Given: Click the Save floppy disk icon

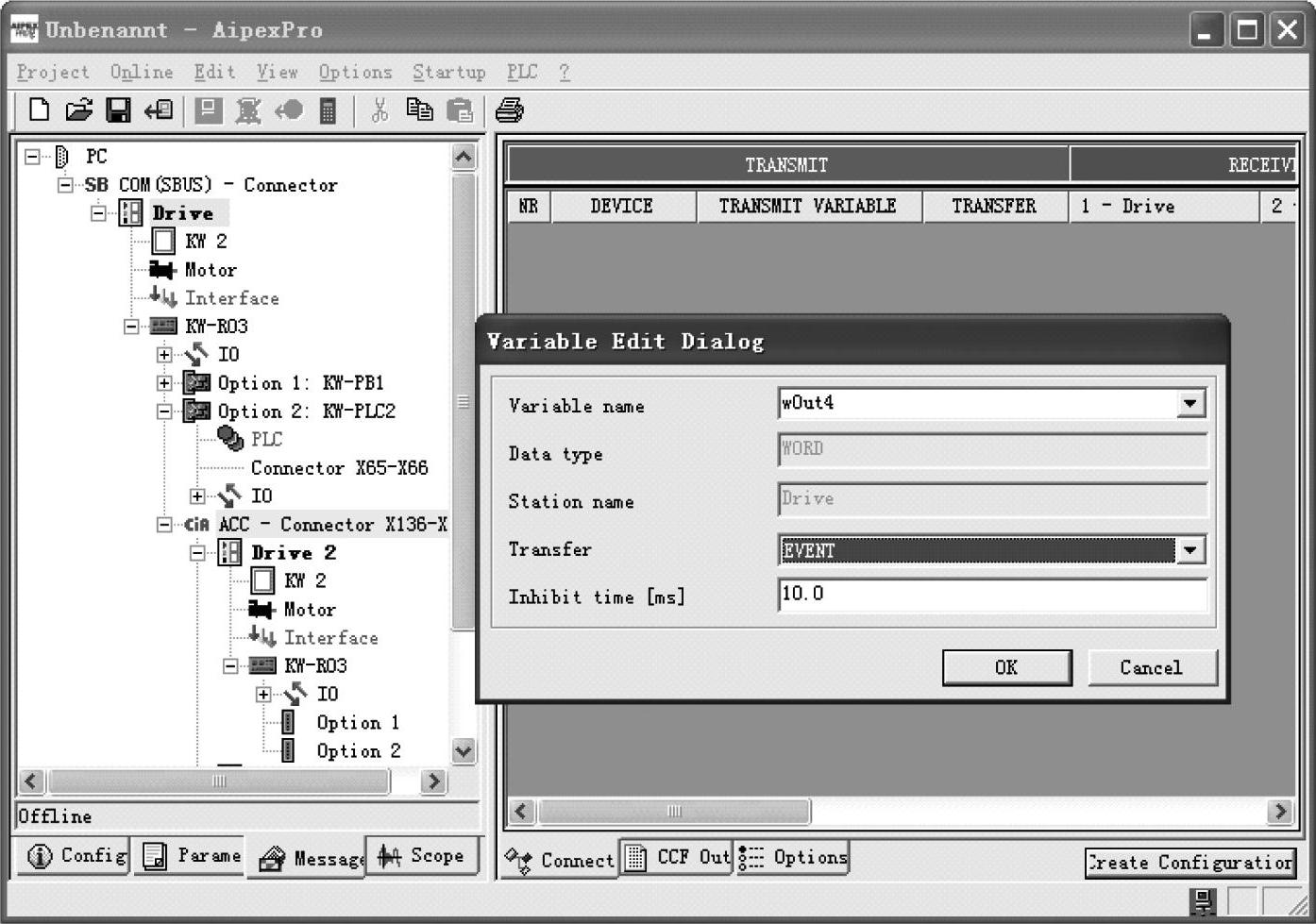Looking at the screenshot, I should [118, 110].
